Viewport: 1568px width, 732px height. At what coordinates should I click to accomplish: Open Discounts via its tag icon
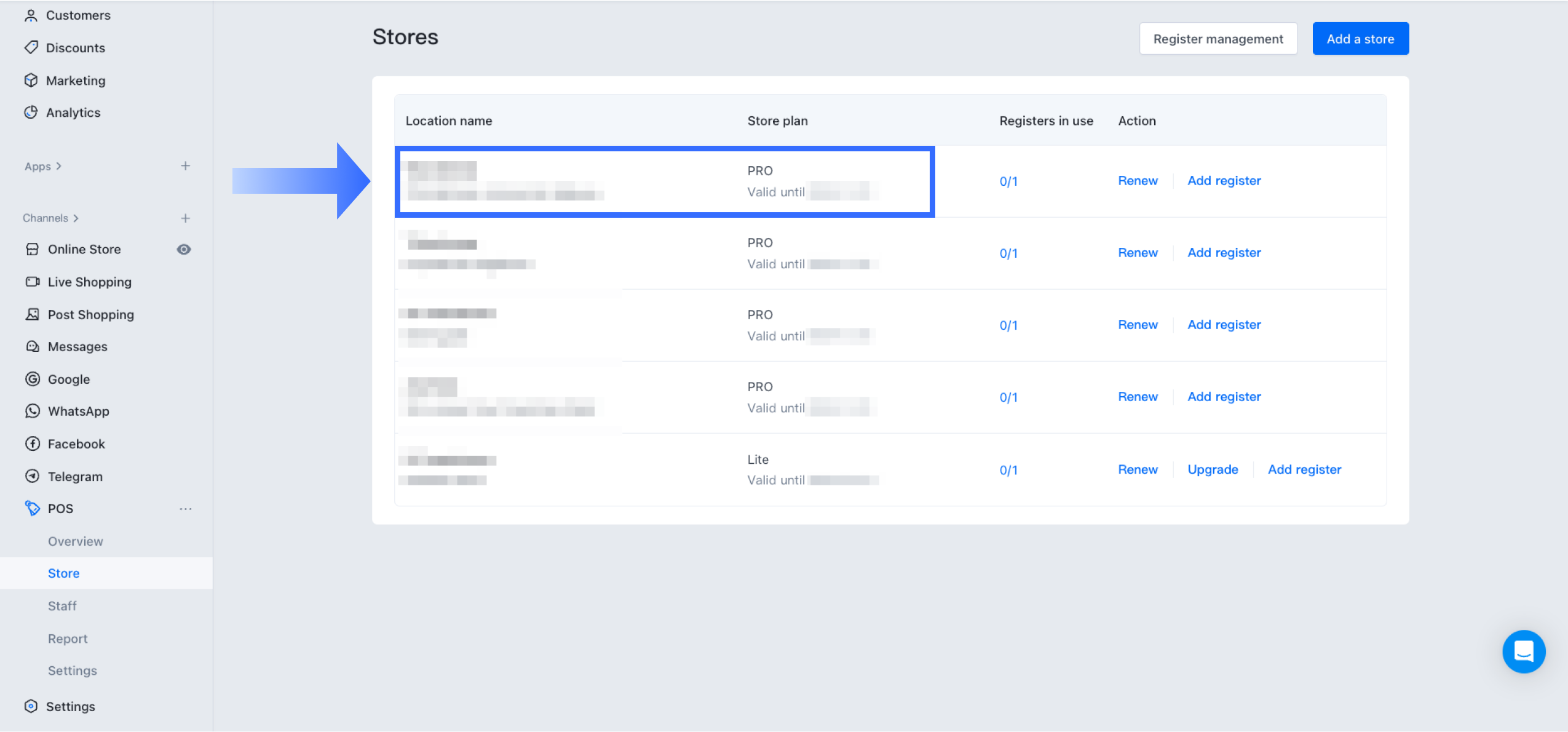pos(31,47)
